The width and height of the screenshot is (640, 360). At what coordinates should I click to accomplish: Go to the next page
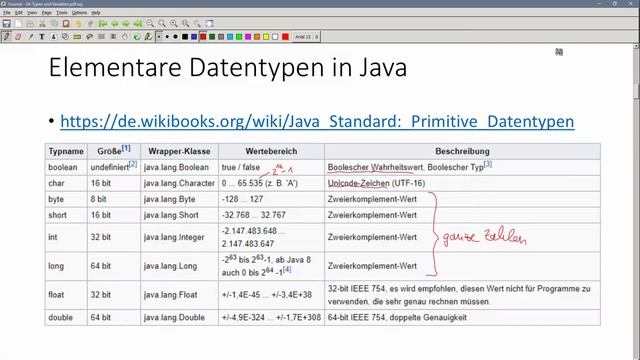coord(126,24)
